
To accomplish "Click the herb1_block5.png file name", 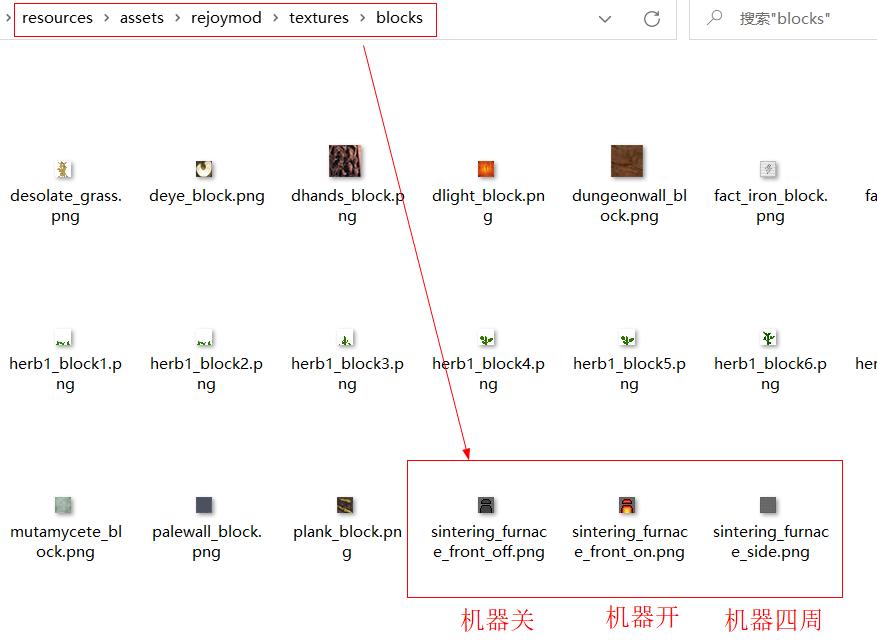I will pos(629,374).
